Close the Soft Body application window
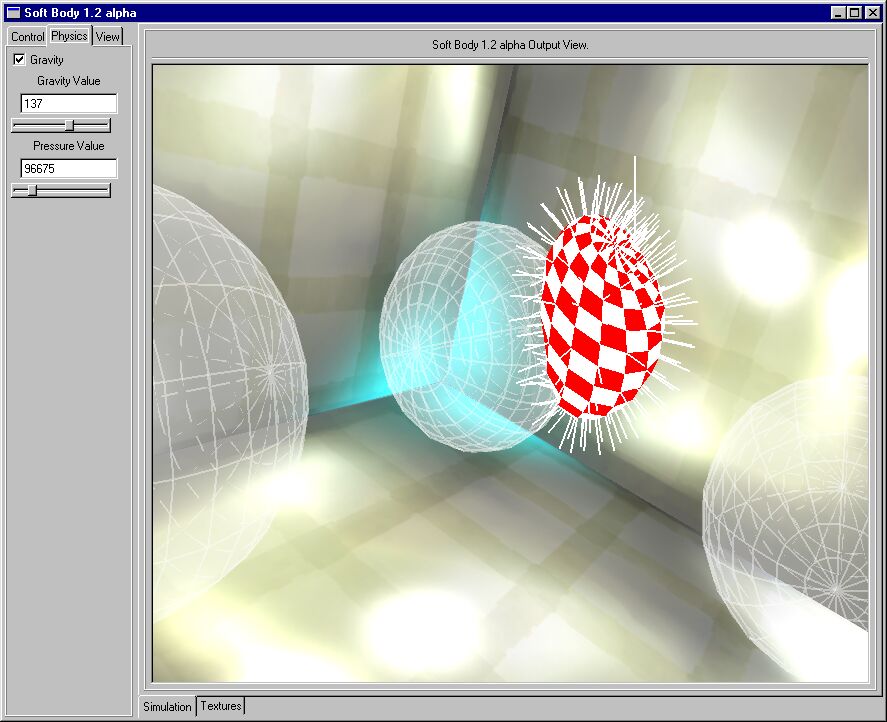The image size is (887, 722). [x=871, y=13]
